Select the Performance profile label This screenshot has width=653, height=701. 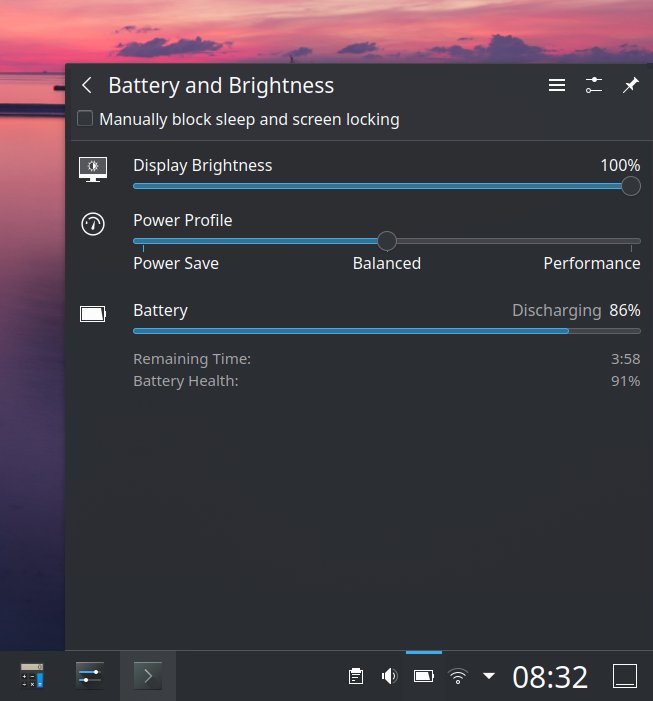592,263
